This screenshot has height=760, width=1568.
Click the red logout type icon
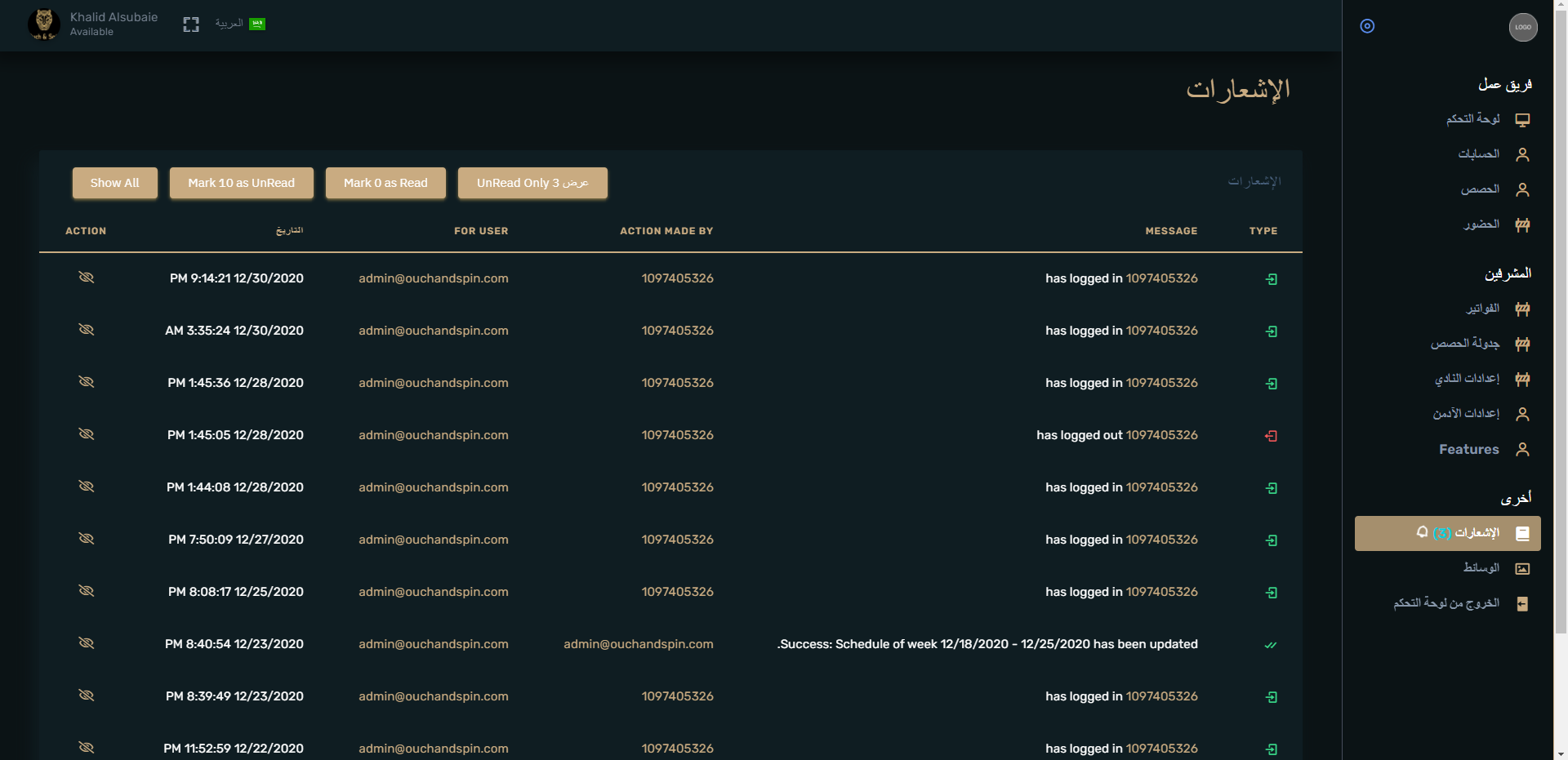[x=1271, y=436]
